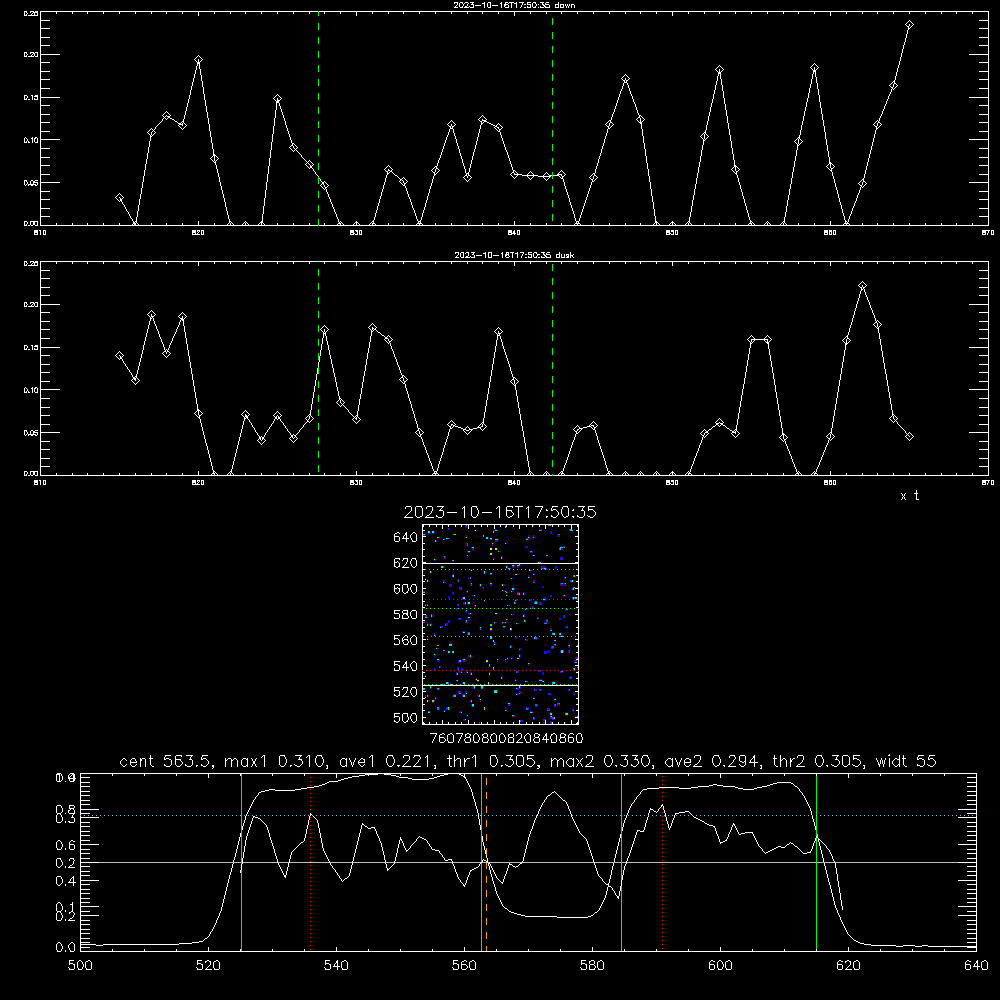This screenshot has width=1000, height=1000.
Task: Click the dusk plot title text
Action: click(x=514, y=255)
